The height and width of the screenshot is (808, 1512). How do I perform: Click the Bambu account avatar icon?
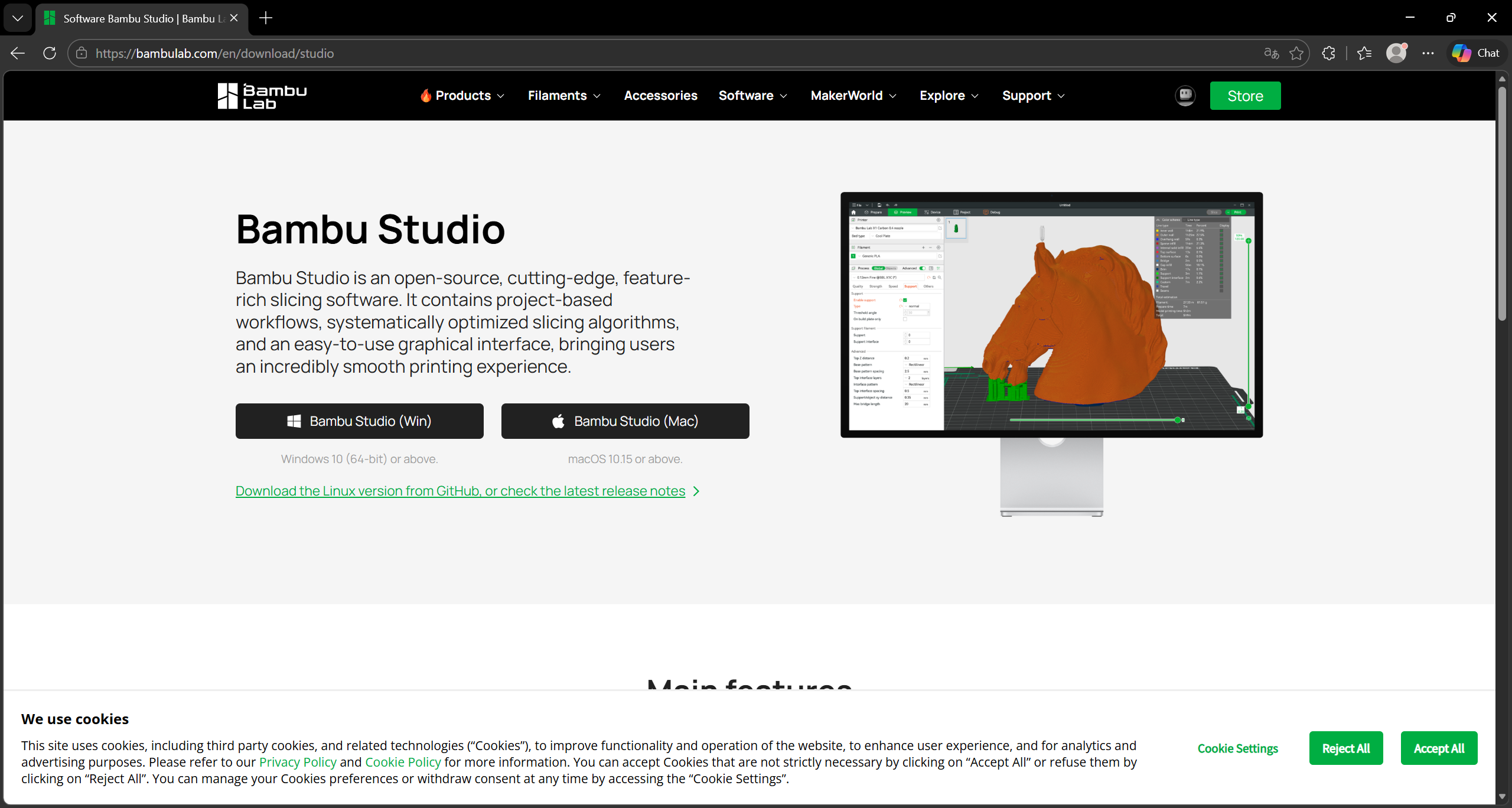click(1185, 96)
